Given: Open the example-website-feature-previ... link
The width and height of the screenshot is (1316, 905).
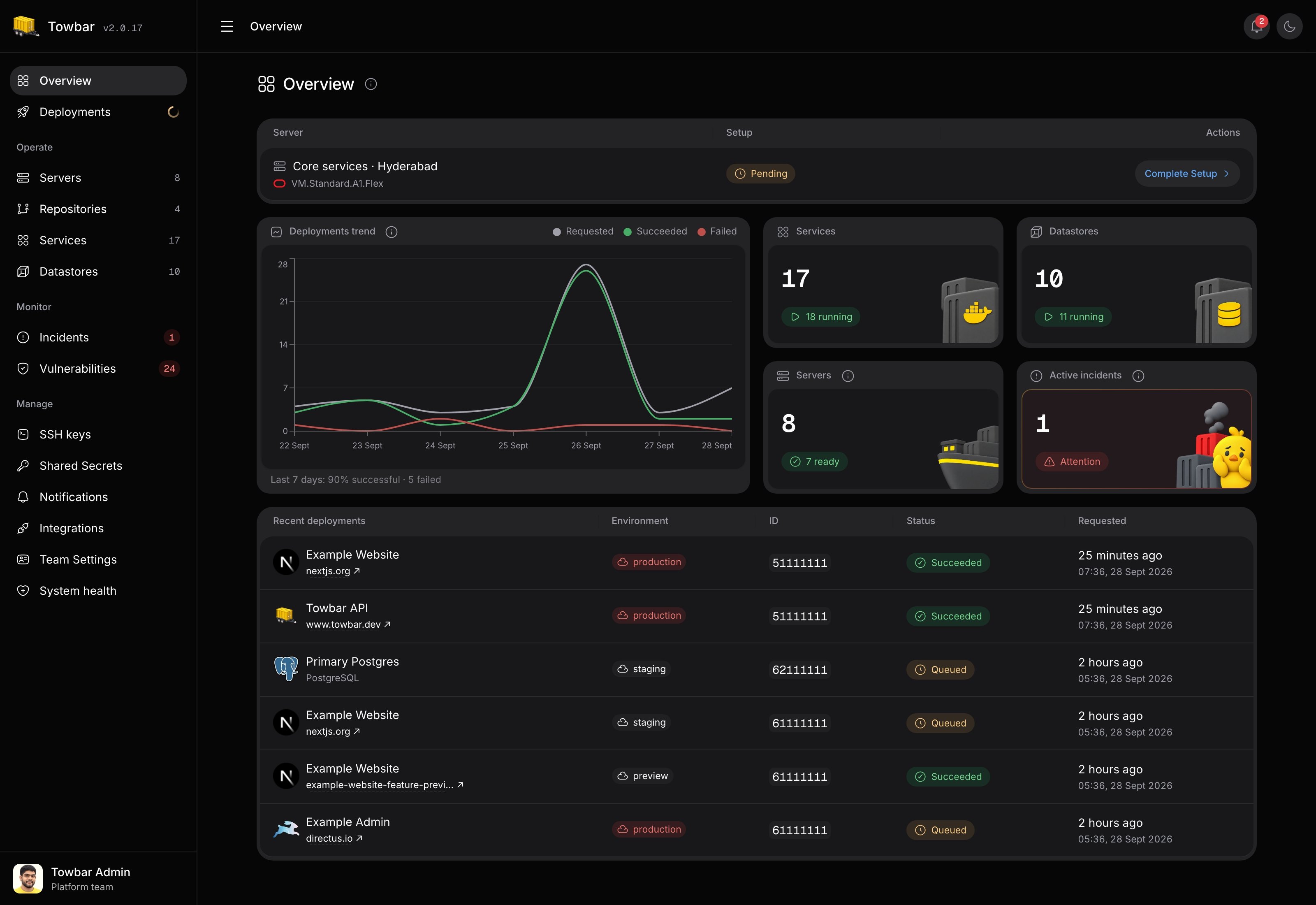Looking at the screenshot, I should 385,785.
